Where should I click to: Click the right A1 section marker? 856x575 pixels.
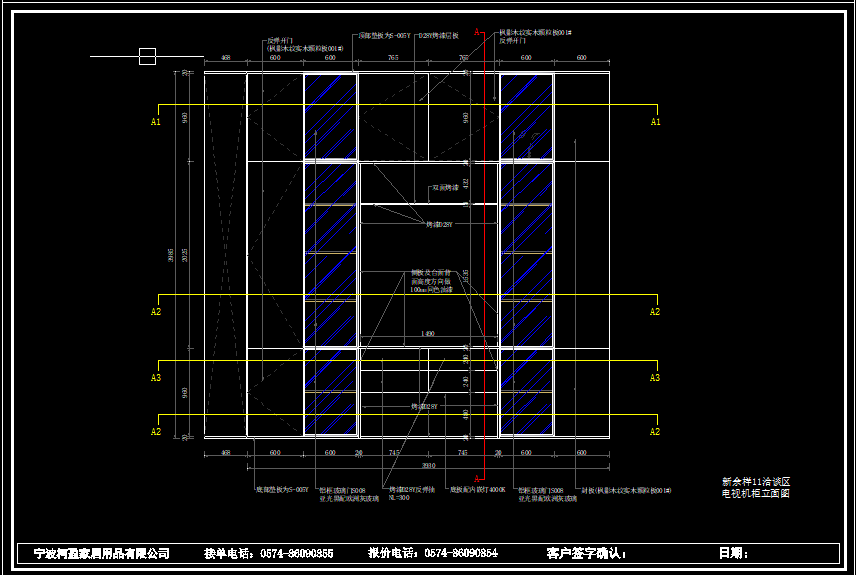[x=655, y=122]
